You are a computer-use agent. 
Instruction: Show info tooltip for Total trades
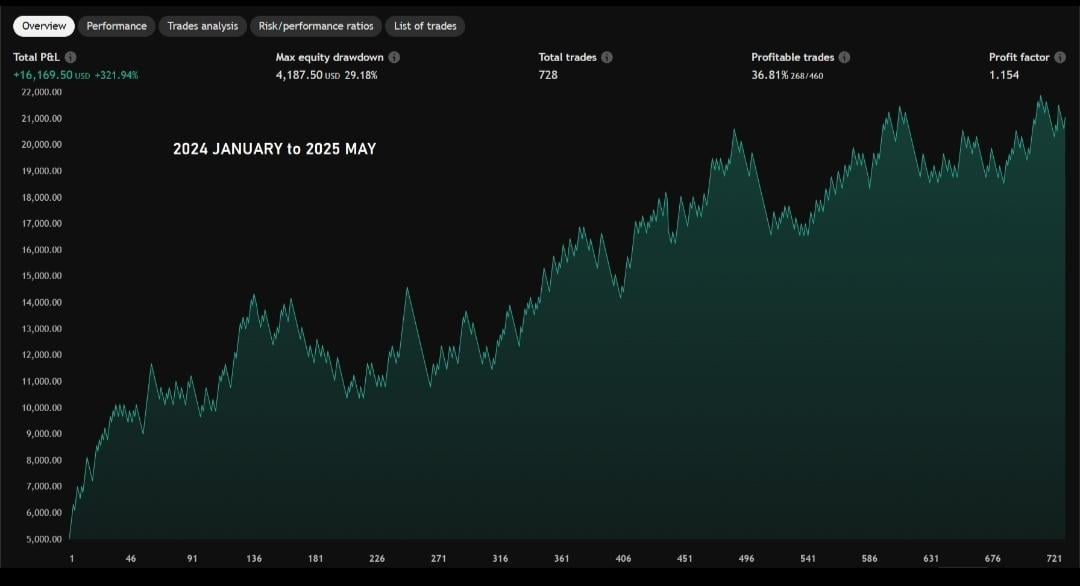coord(607,58)
